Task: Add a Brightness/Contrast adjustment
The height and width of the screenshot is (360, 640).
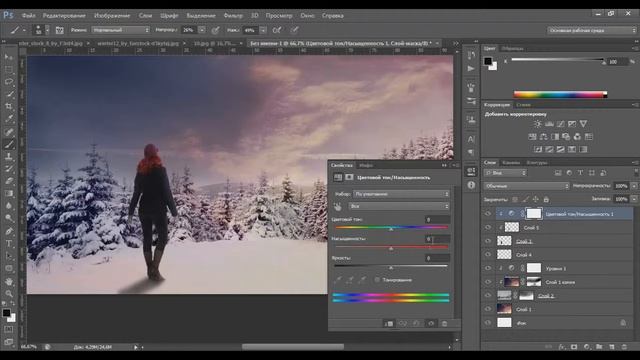Action: (x=538, y=124)
